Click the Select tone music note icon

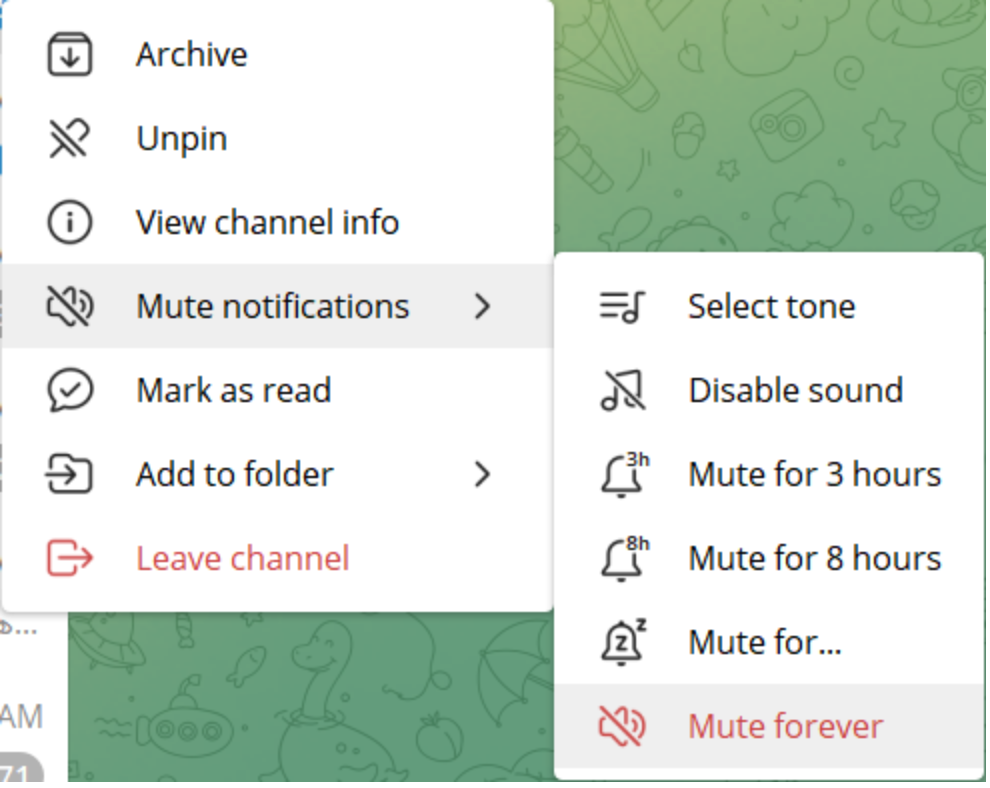coord(622,307)
